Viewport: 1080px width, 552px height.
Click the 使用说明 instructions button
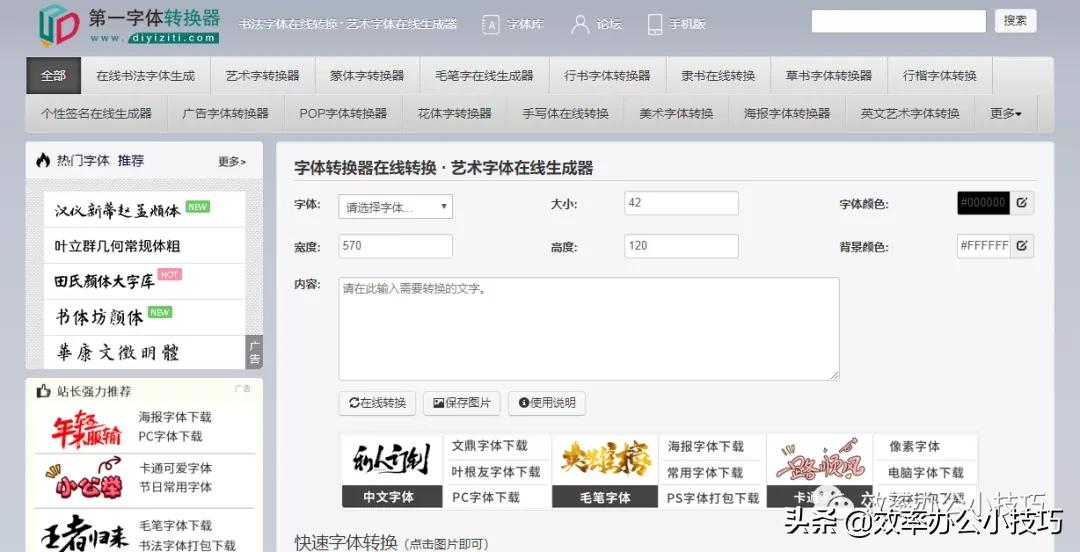click(547, 403)
